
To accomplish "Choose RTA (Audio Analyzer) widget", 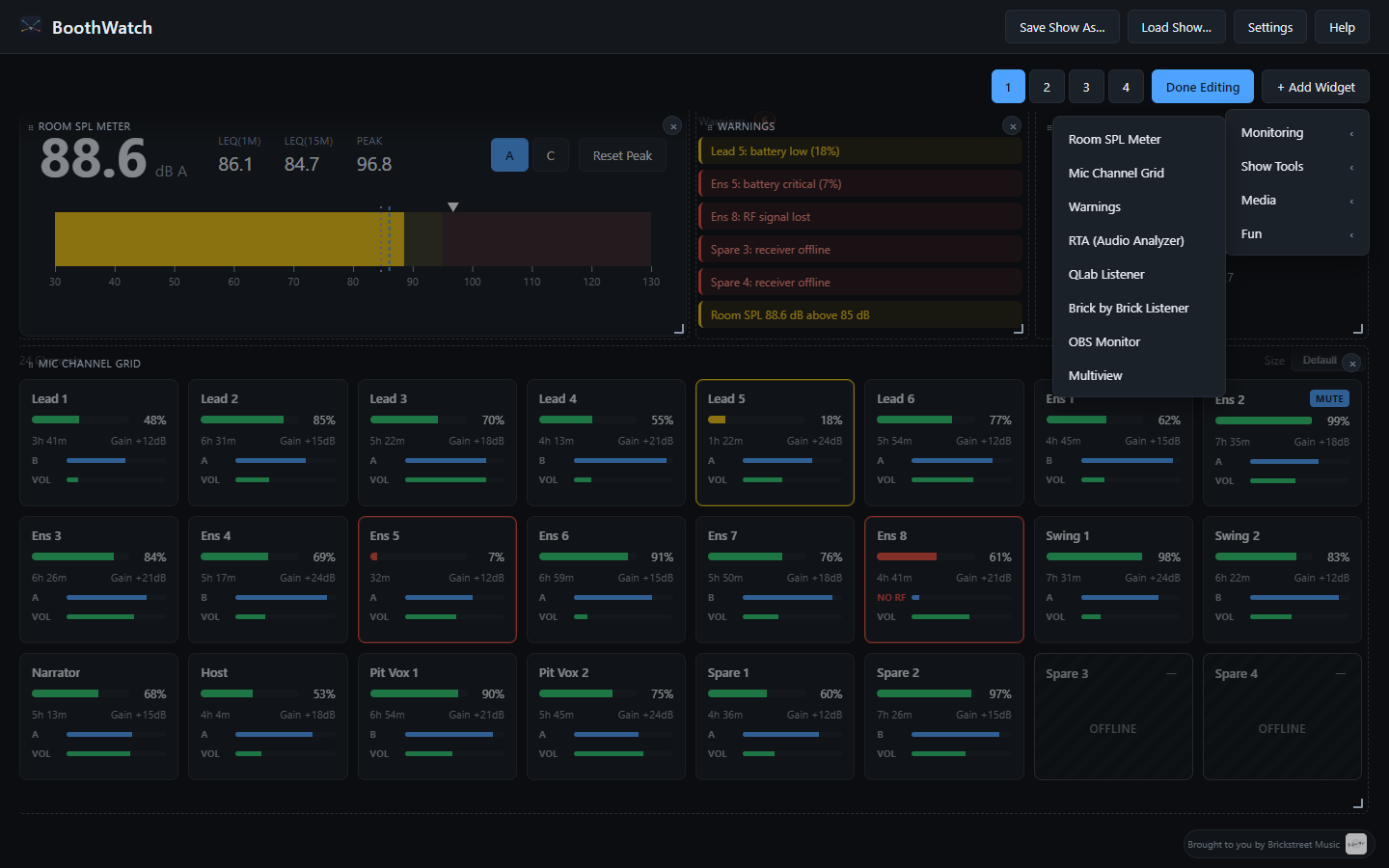I will point(1139,241).
